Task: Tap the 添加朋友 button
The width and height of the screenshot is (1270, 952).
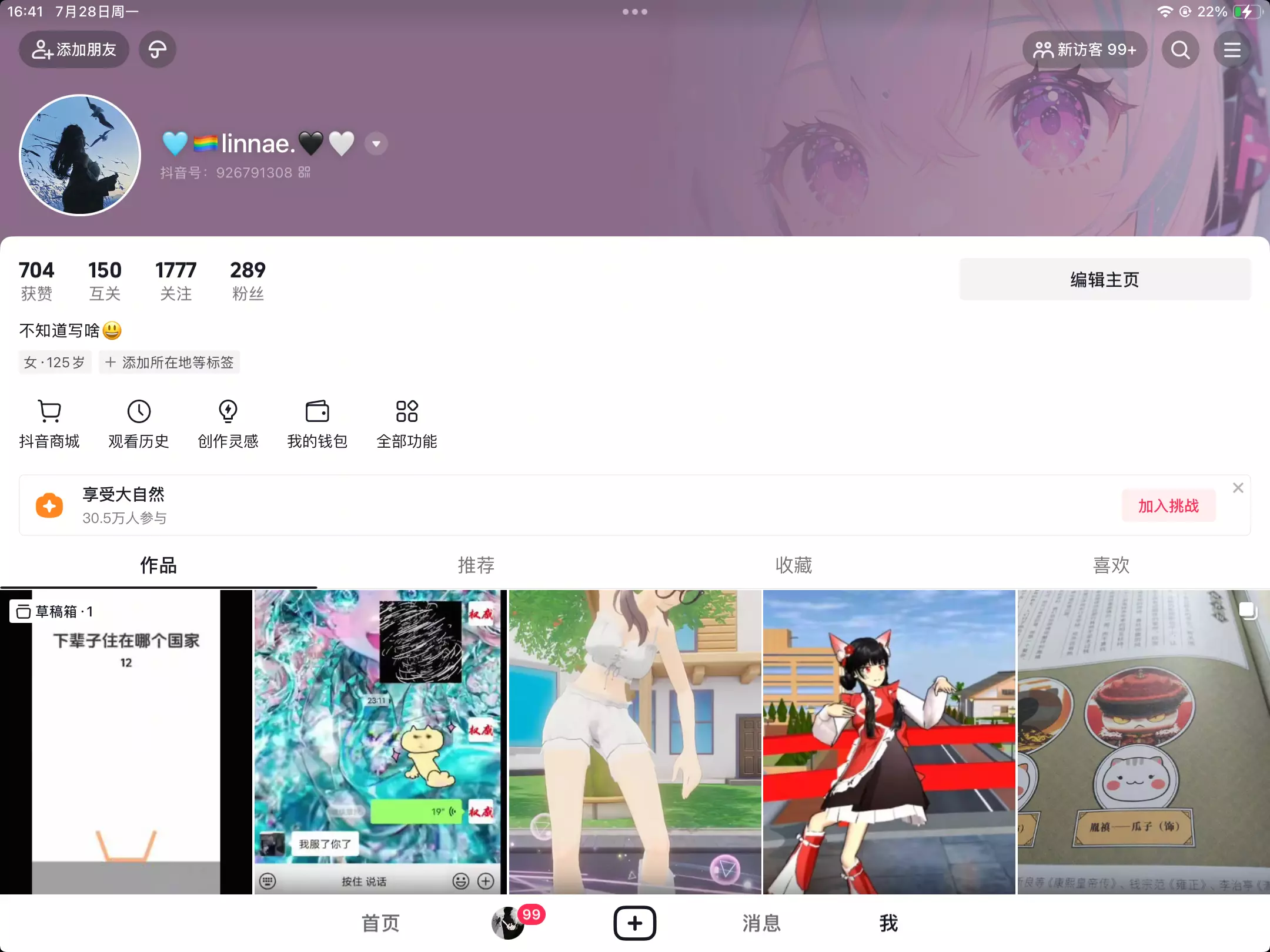Action: click(x=74, y=50)
